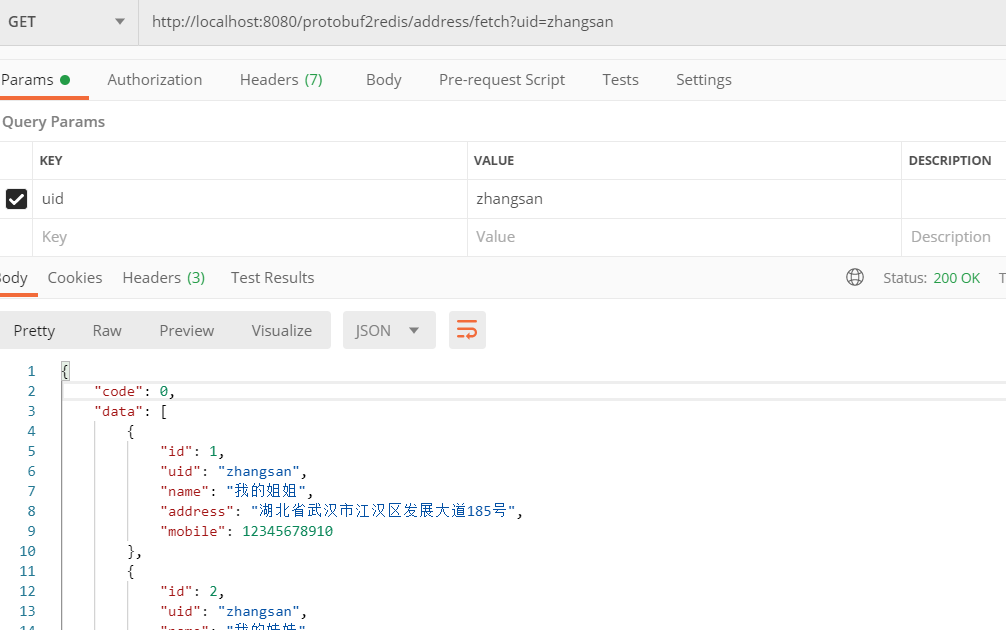Open the Pre-request Script tab

[x=502, y=80]
